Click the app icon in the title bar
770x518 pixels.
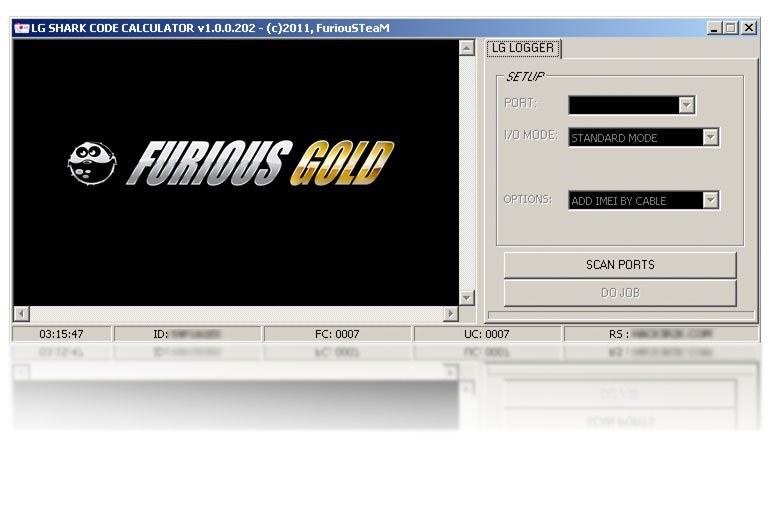21,28
